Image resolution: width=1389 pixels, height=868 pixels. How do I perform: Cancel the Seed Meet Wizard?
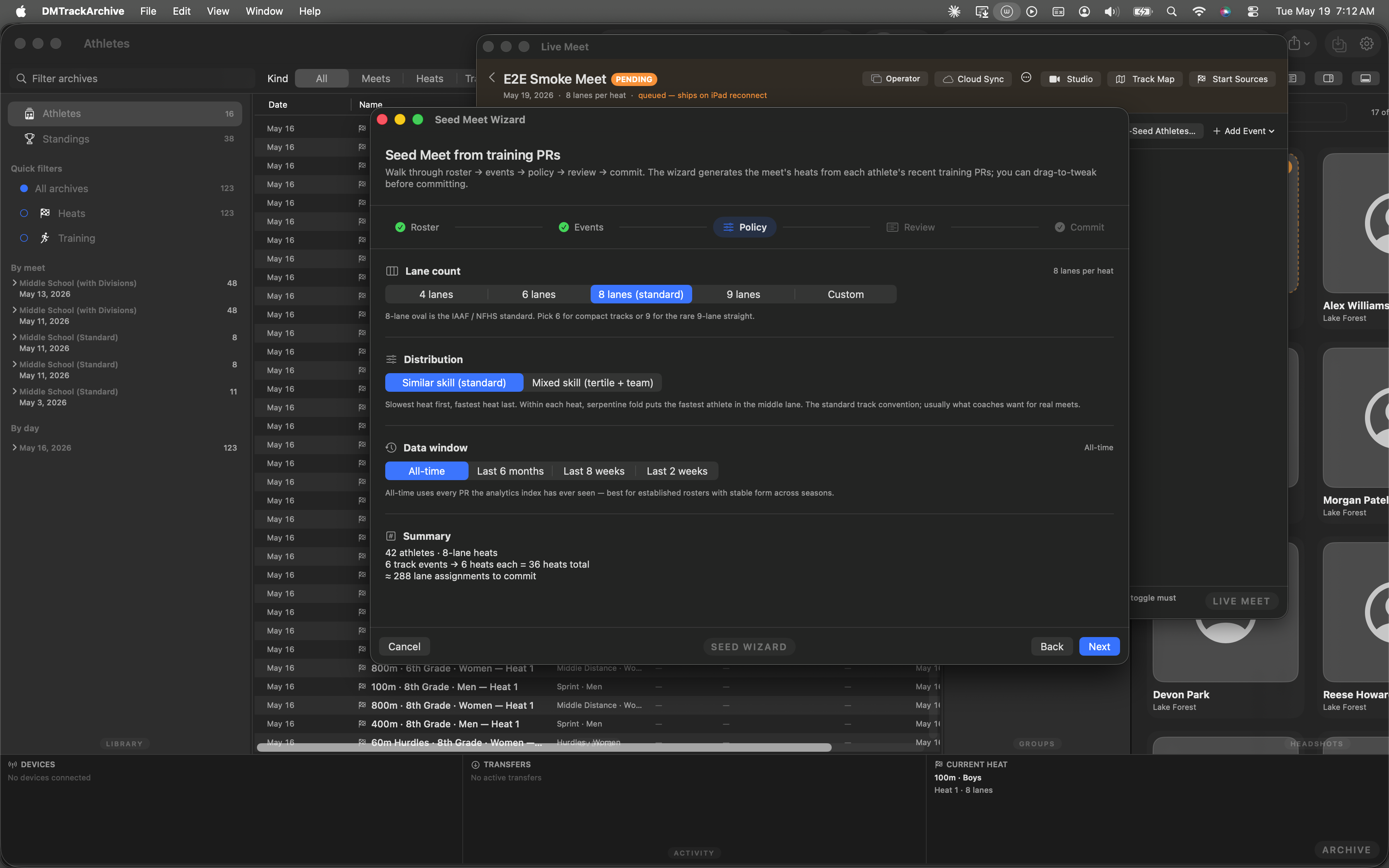[x=404, y=646]
